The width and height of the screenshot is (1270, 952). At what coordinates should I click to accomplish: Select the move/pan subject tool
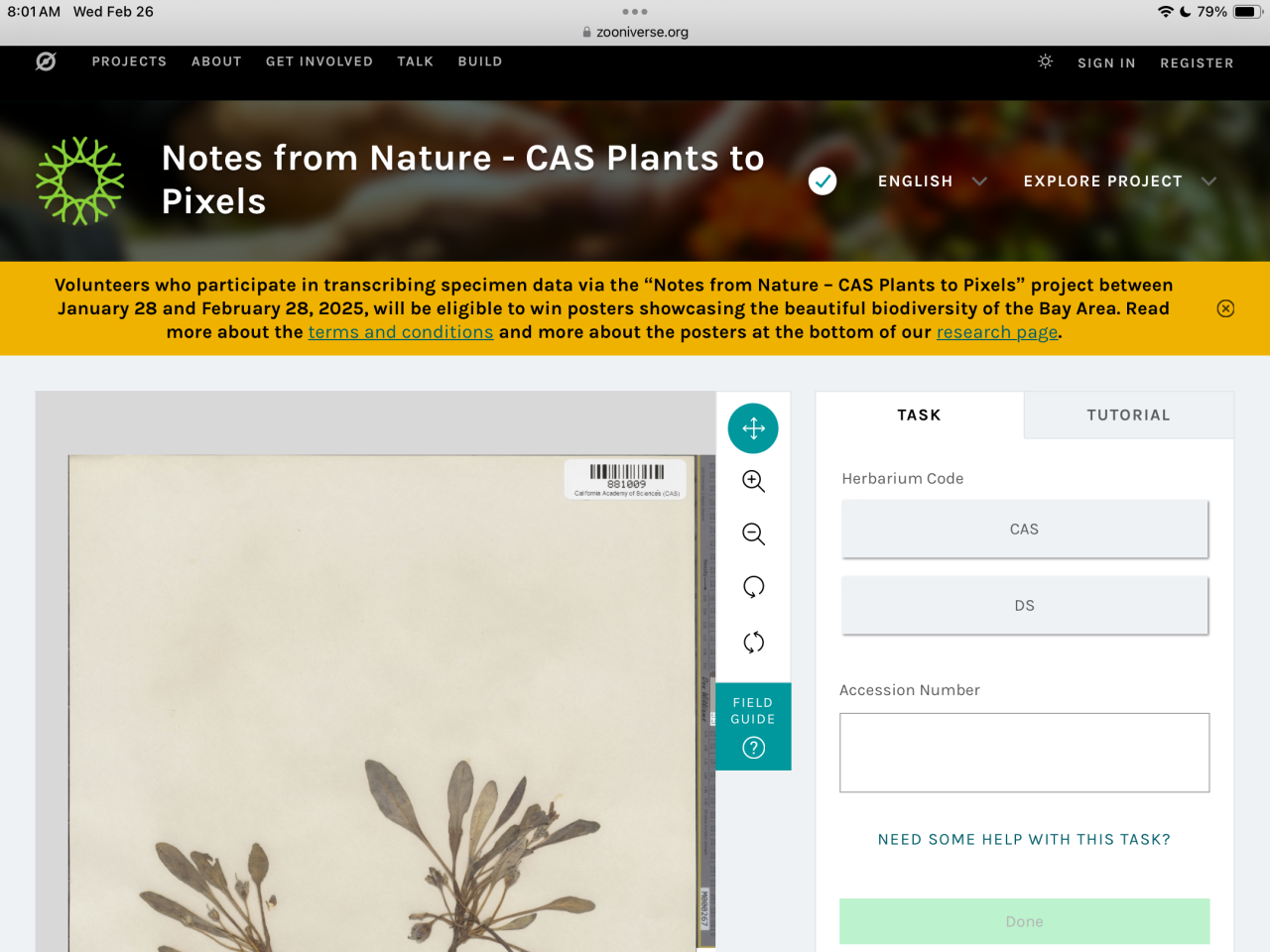coord(753,428)
